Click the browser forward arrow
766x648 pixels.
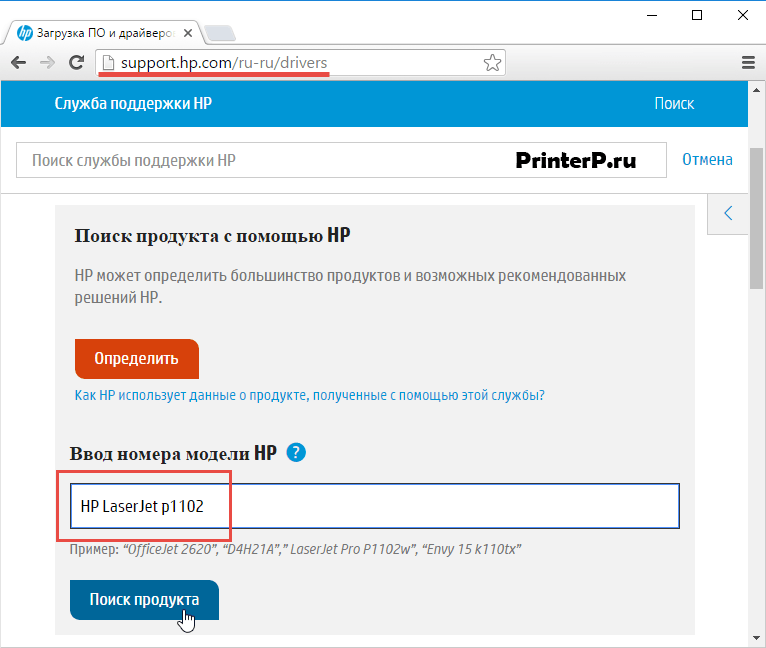point(47,63)
